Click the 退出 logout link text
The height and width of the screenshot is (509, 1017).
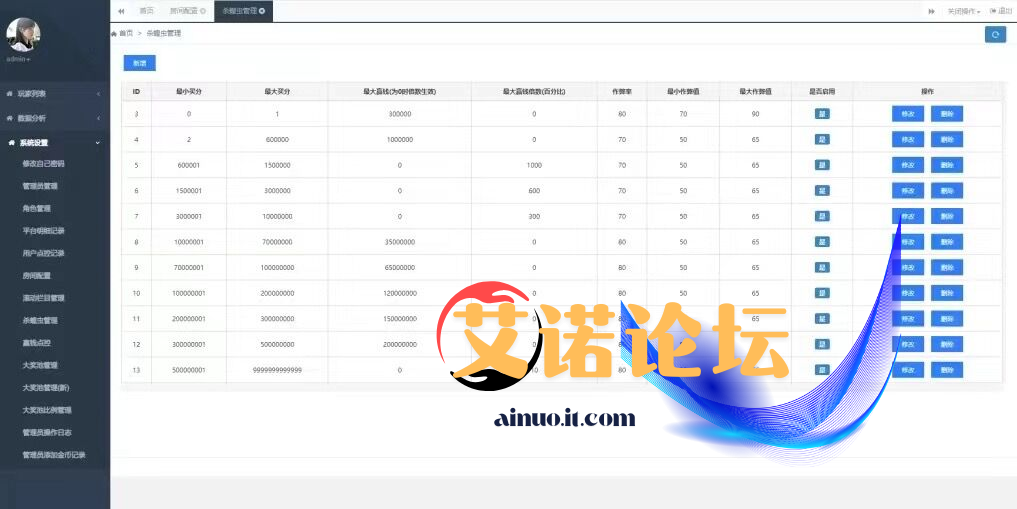[x=1004, y=11]
